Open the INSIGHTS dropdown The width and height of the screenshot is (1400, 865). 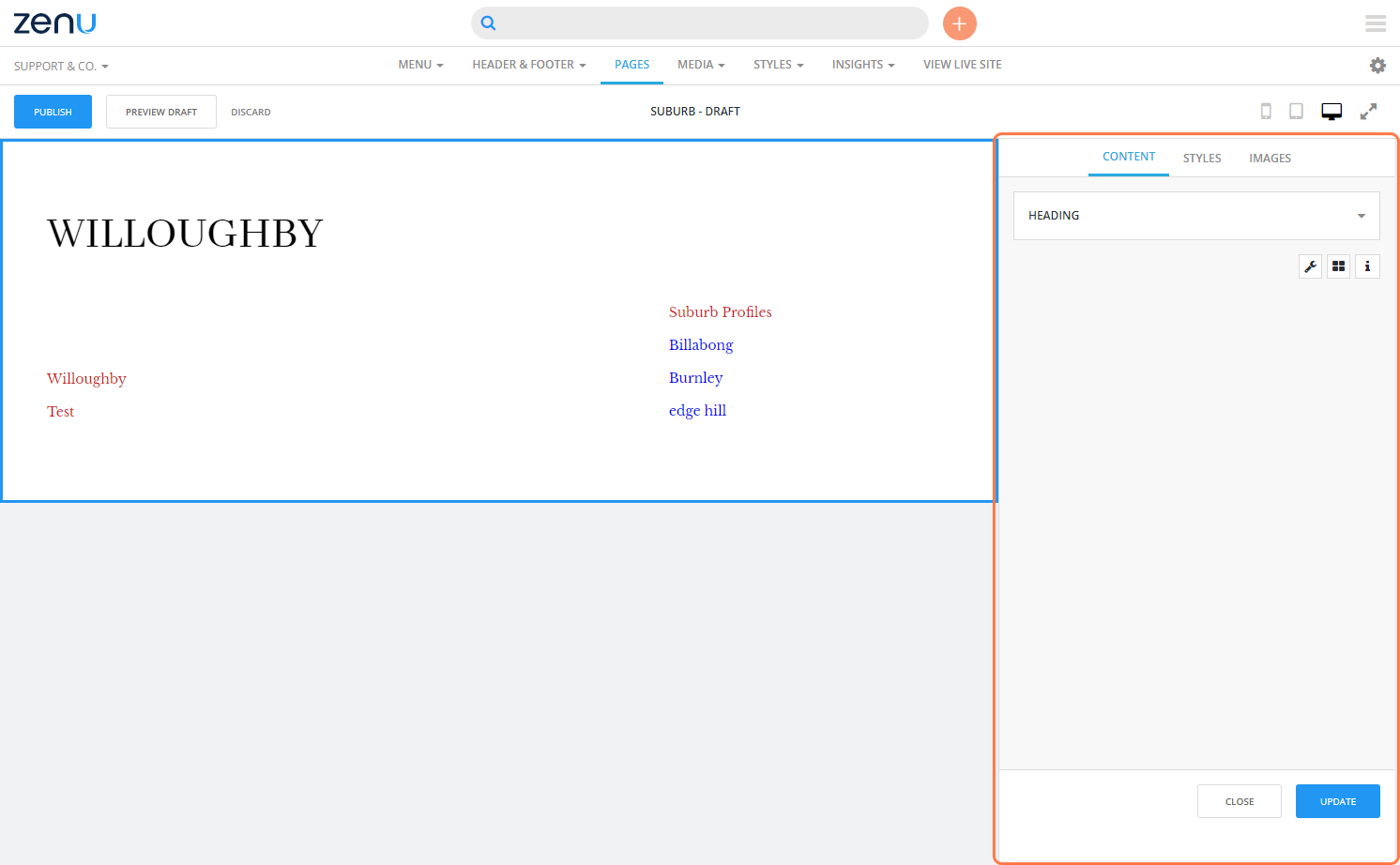pos(863,65)
